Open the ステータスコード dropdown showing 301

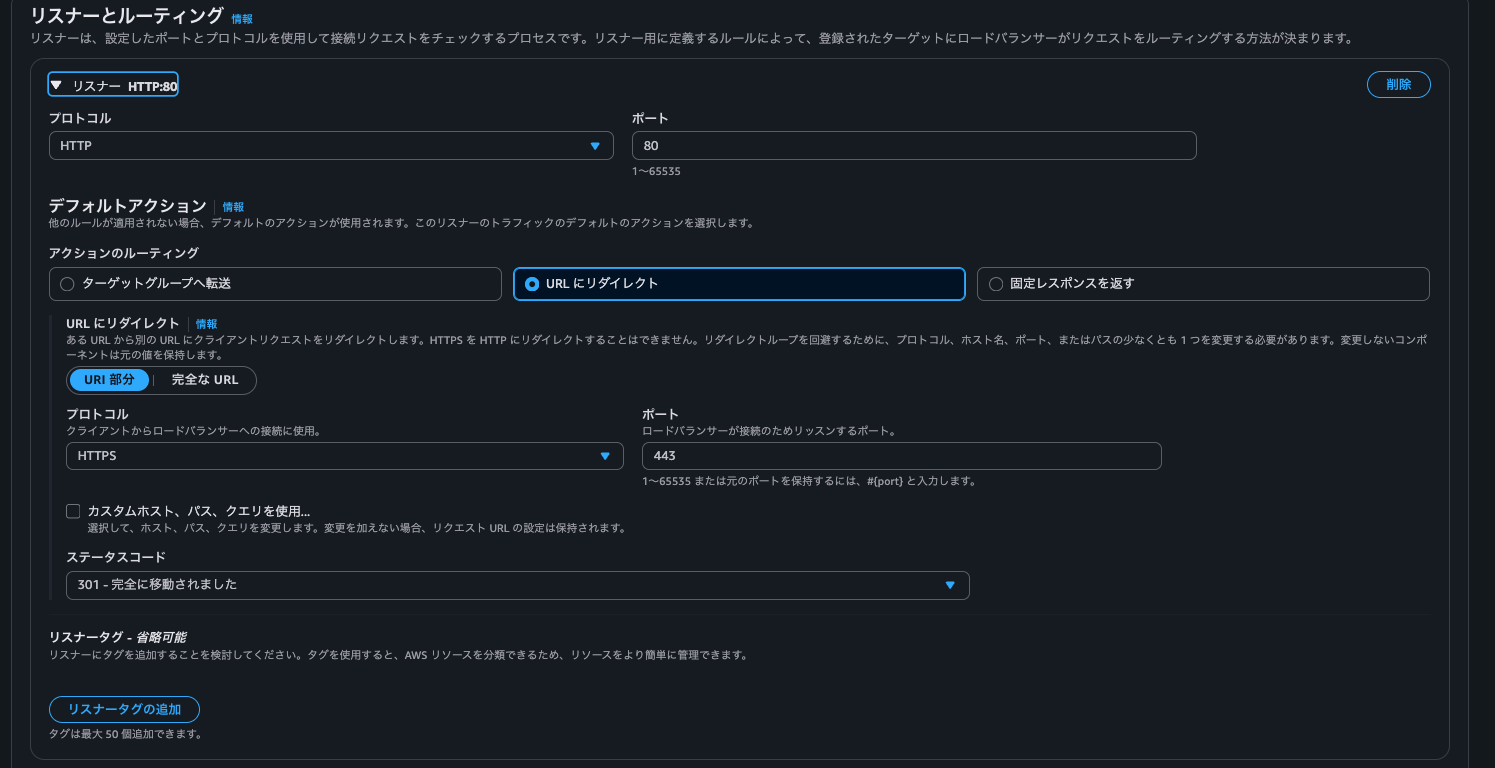517,585
